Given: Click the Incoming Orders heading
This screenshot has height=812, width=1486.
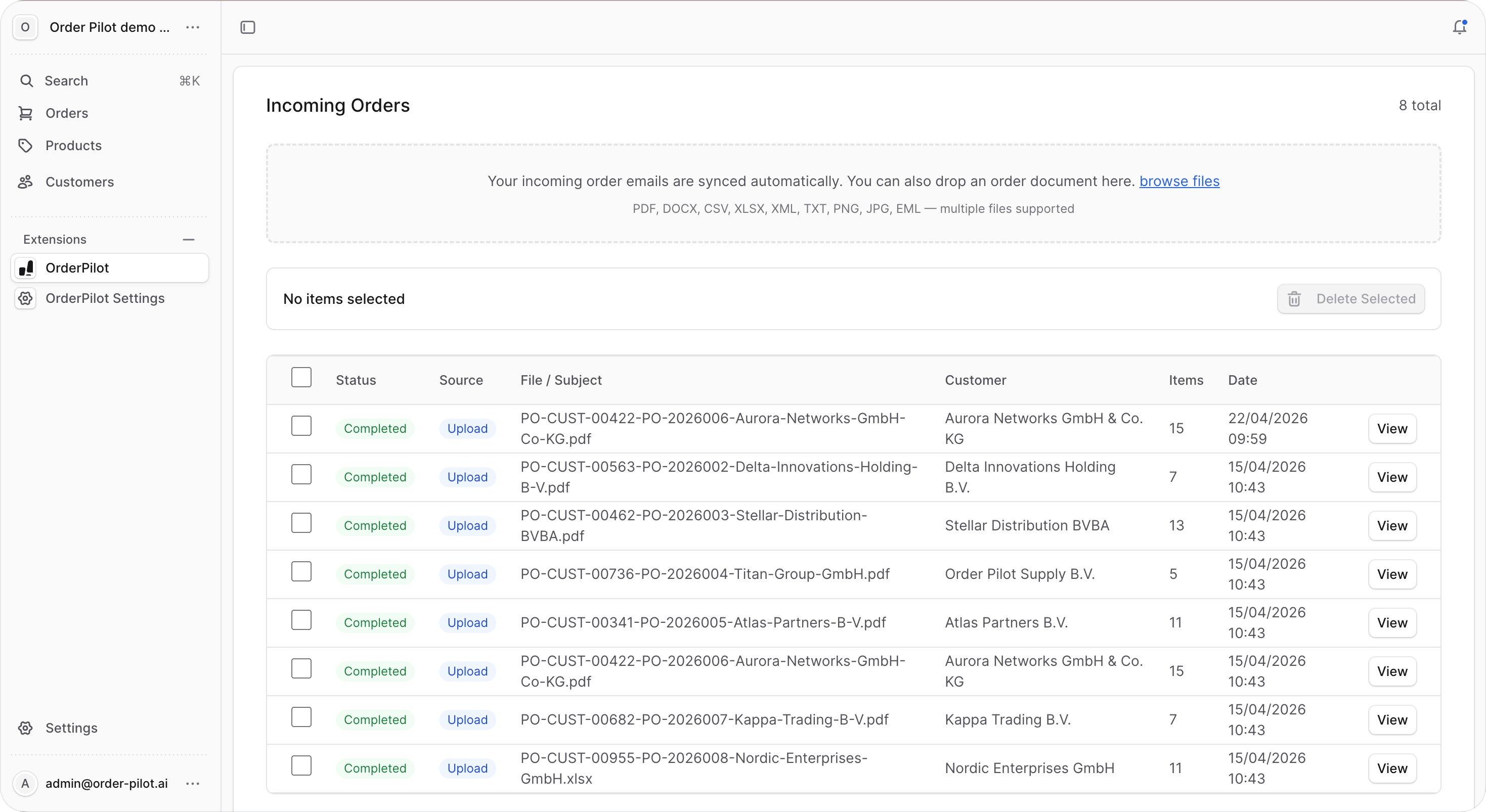Looking at the screenshot, I should pyautogui.click(x=337, y=106).
